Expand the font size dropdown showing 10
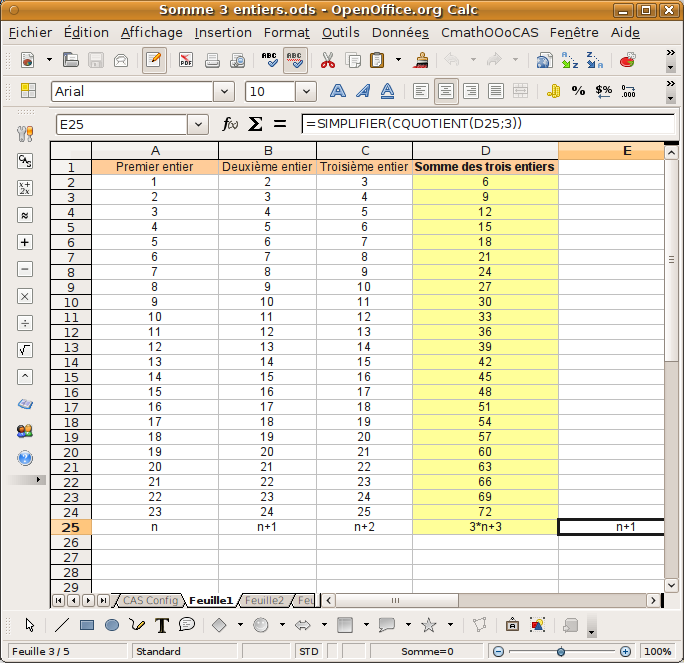The image size is (684, 663). (307, 91)
